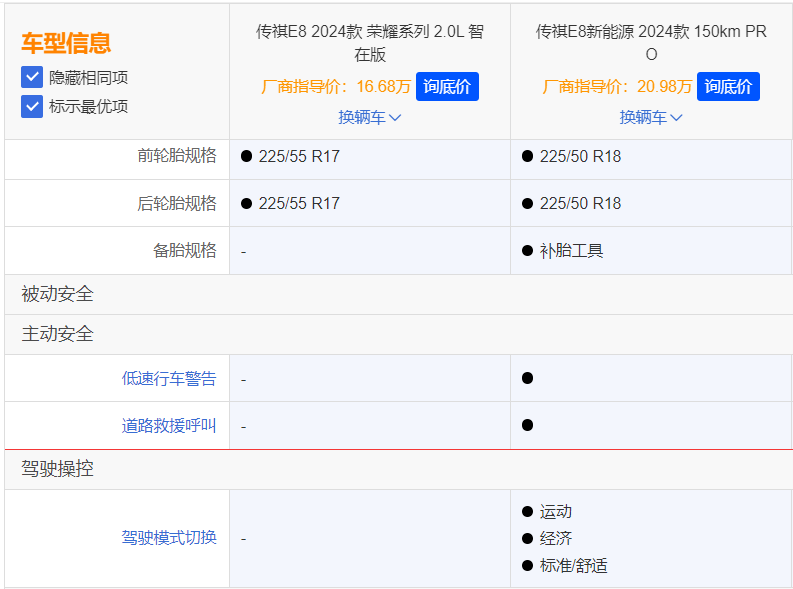
Task: Click the 标准/舒适 driving mode entry
Action: [x=574, y=566]
